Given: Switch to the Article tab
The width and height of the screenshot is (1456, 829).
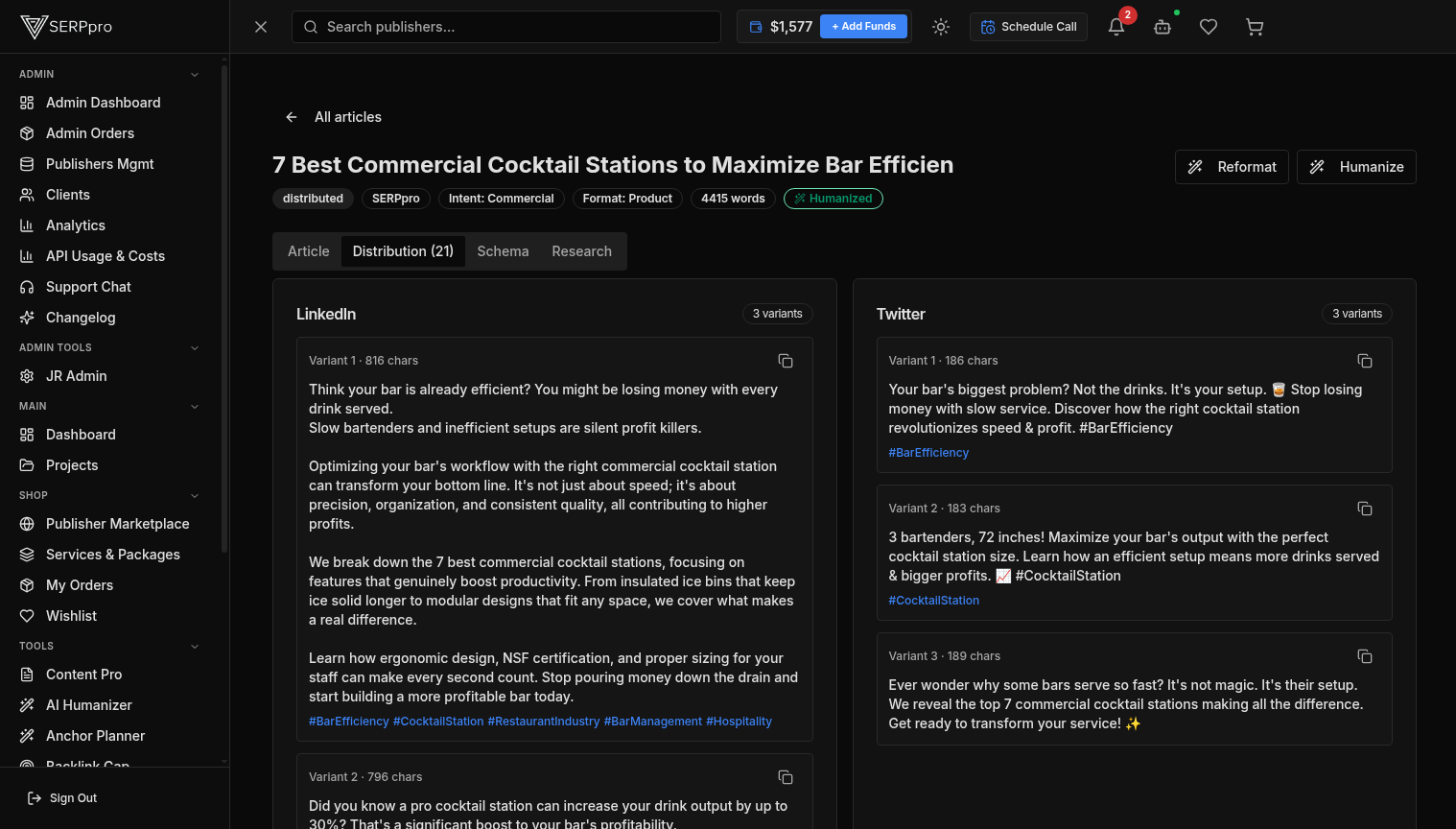Looking at the screenshot, I should pos(308,251).
